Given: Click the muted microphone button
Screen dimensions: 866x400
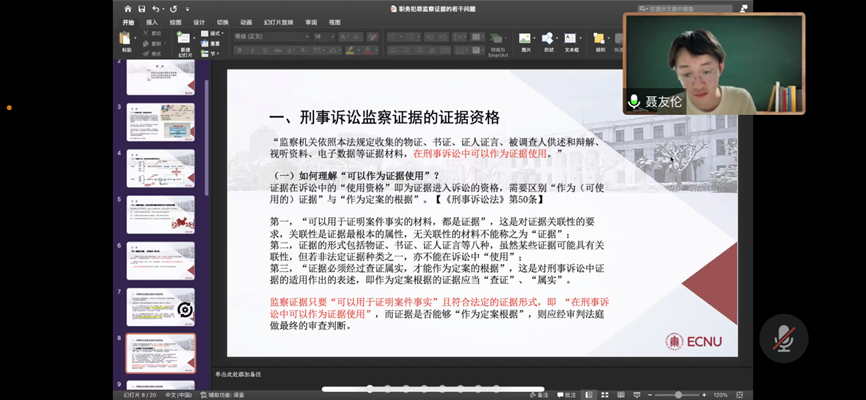Looking at the screenshot, I should [x=783, y=338].
